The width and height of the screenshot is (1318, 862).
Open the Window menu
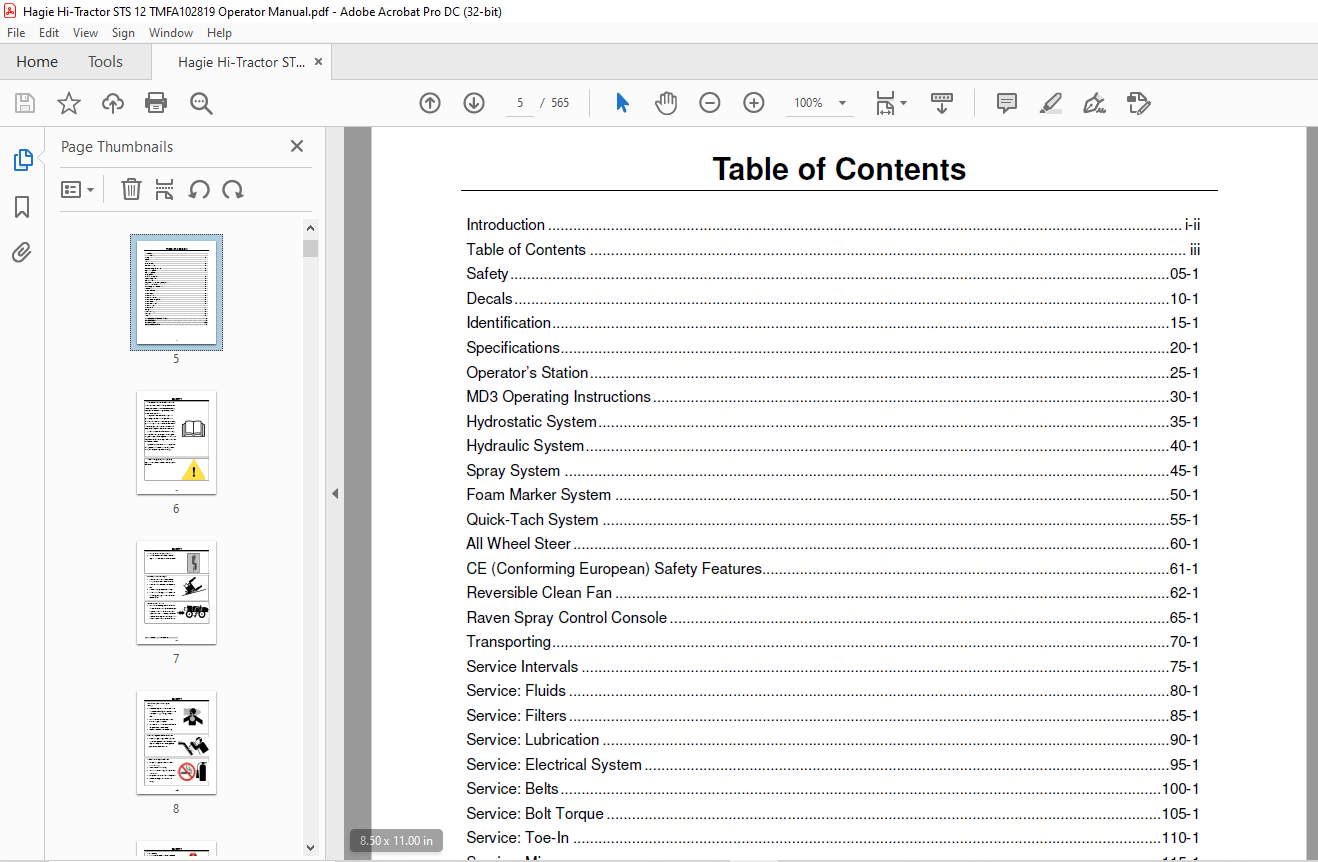click(171, 33)
